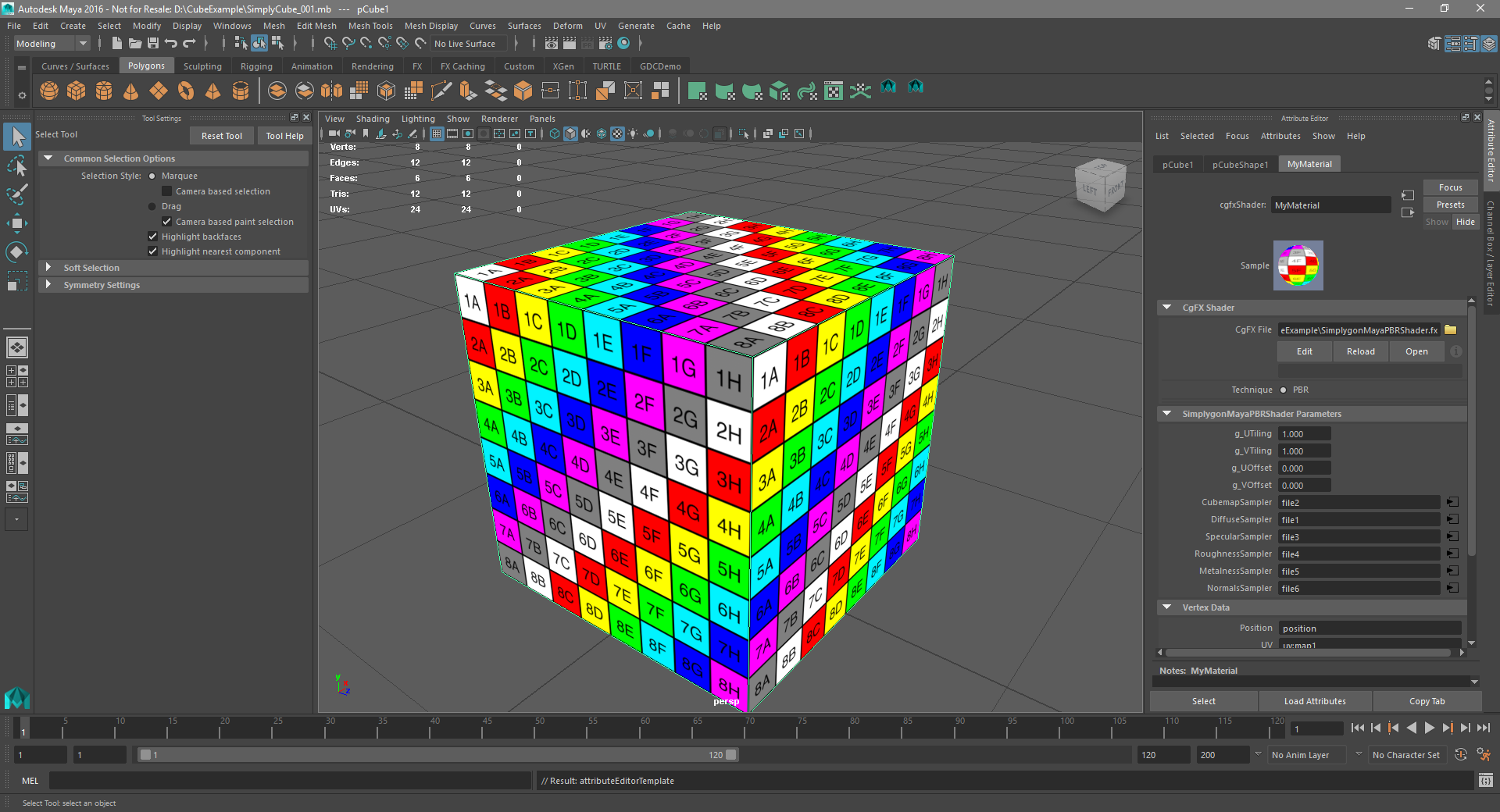The height and width of the screenshot is (812, 1500).
Task: Switch to the pCubeShape1 tab
Action: tap(1240, 164)
